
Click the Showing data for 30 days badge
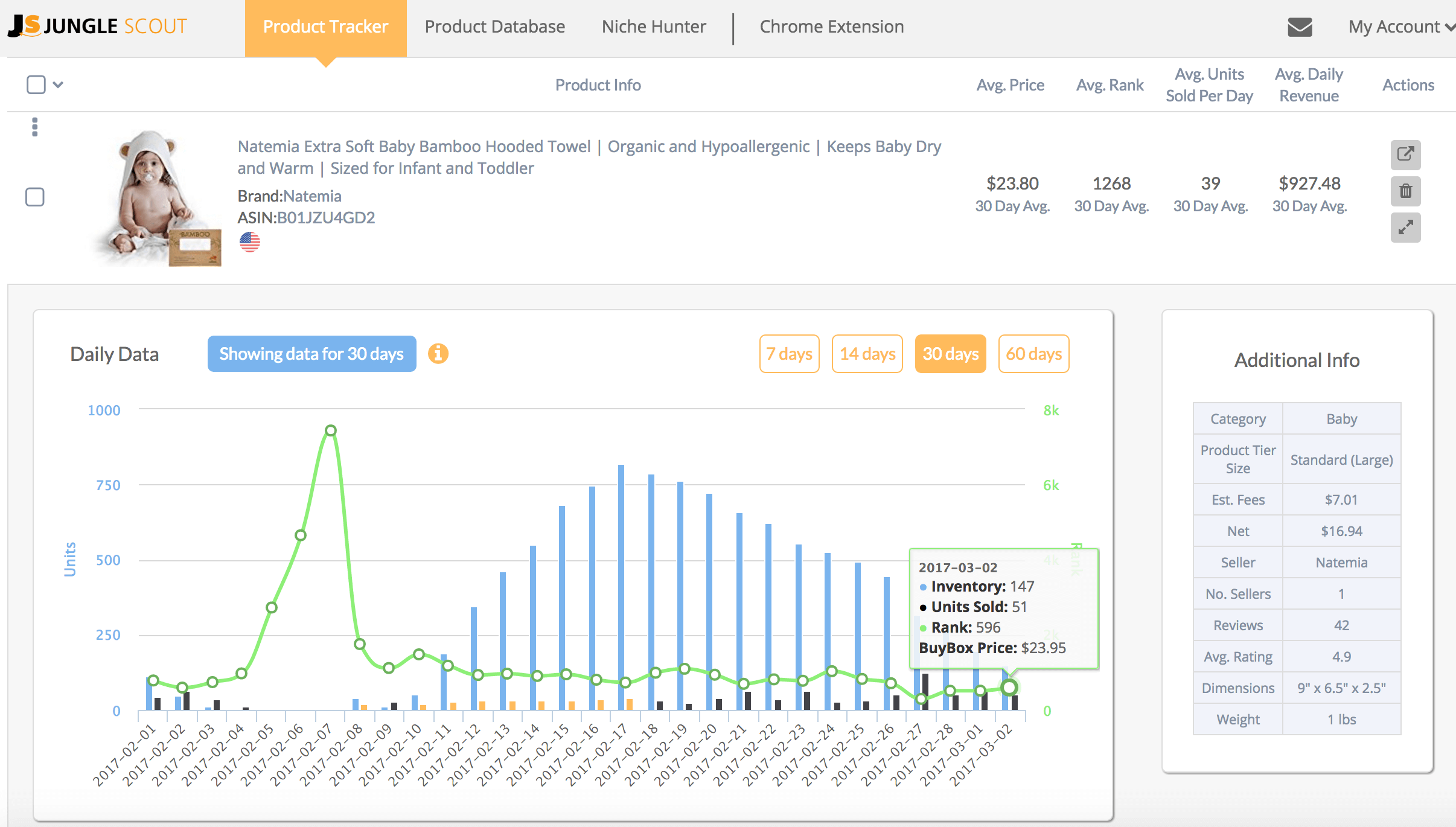312,354
